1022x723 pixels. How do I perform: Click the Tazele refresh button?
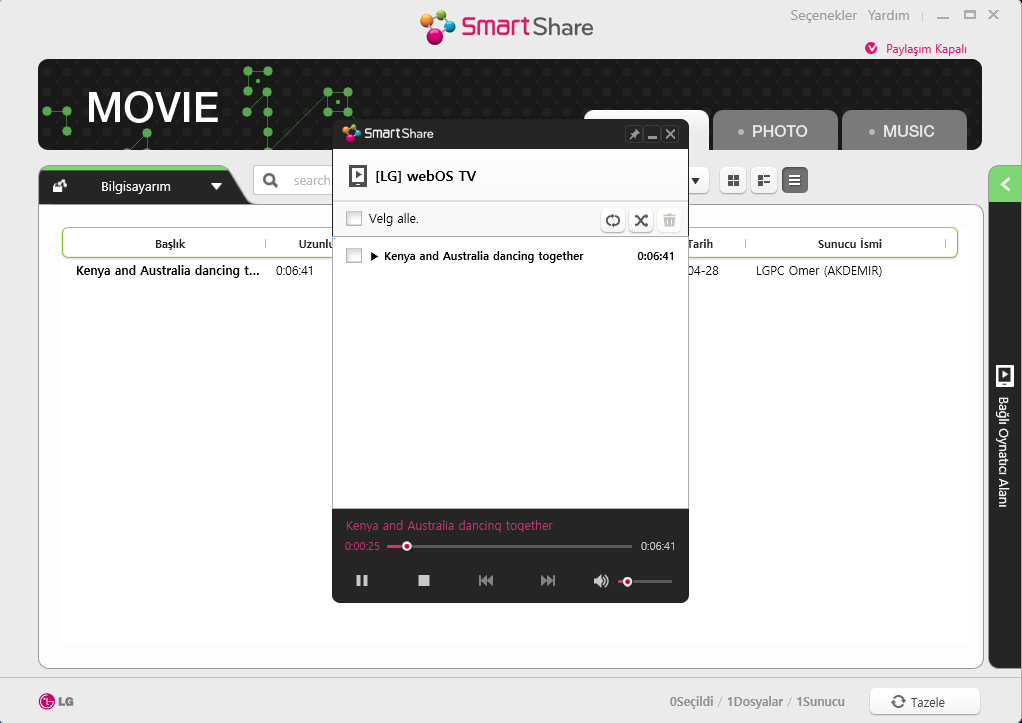point(924,702)
